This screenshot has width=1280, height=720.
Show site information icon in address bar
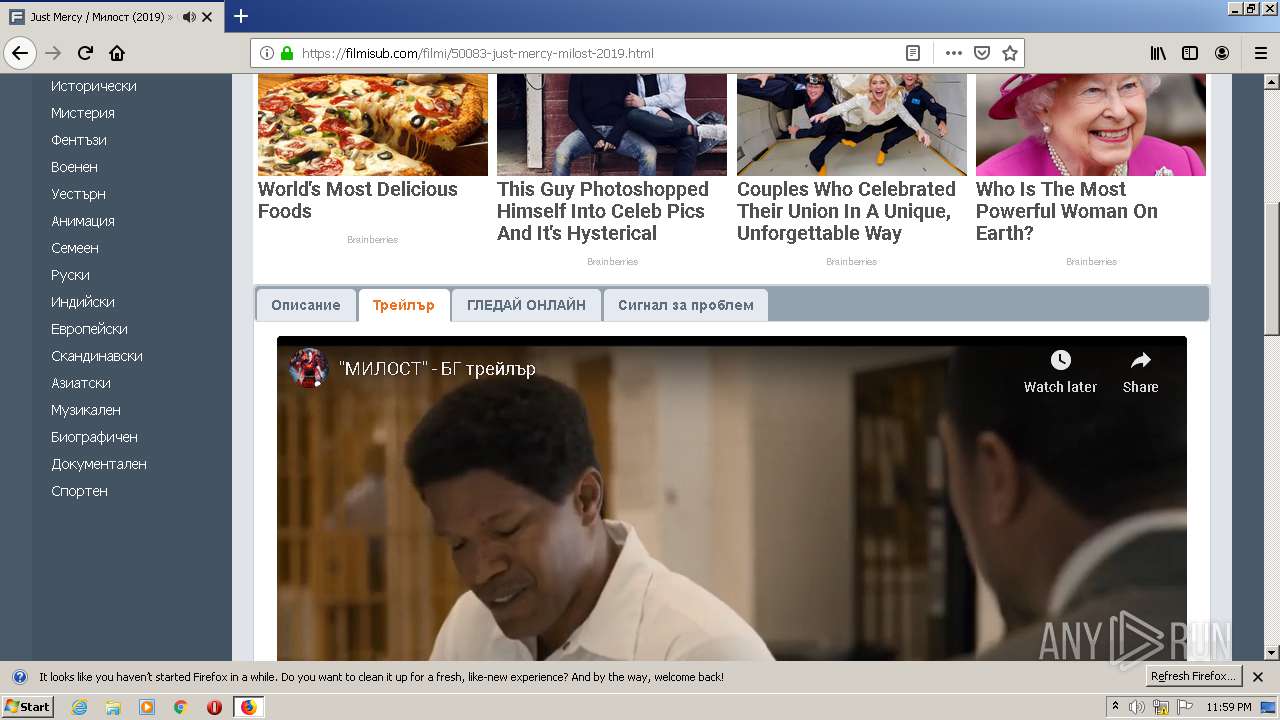[x=267, y=53]
